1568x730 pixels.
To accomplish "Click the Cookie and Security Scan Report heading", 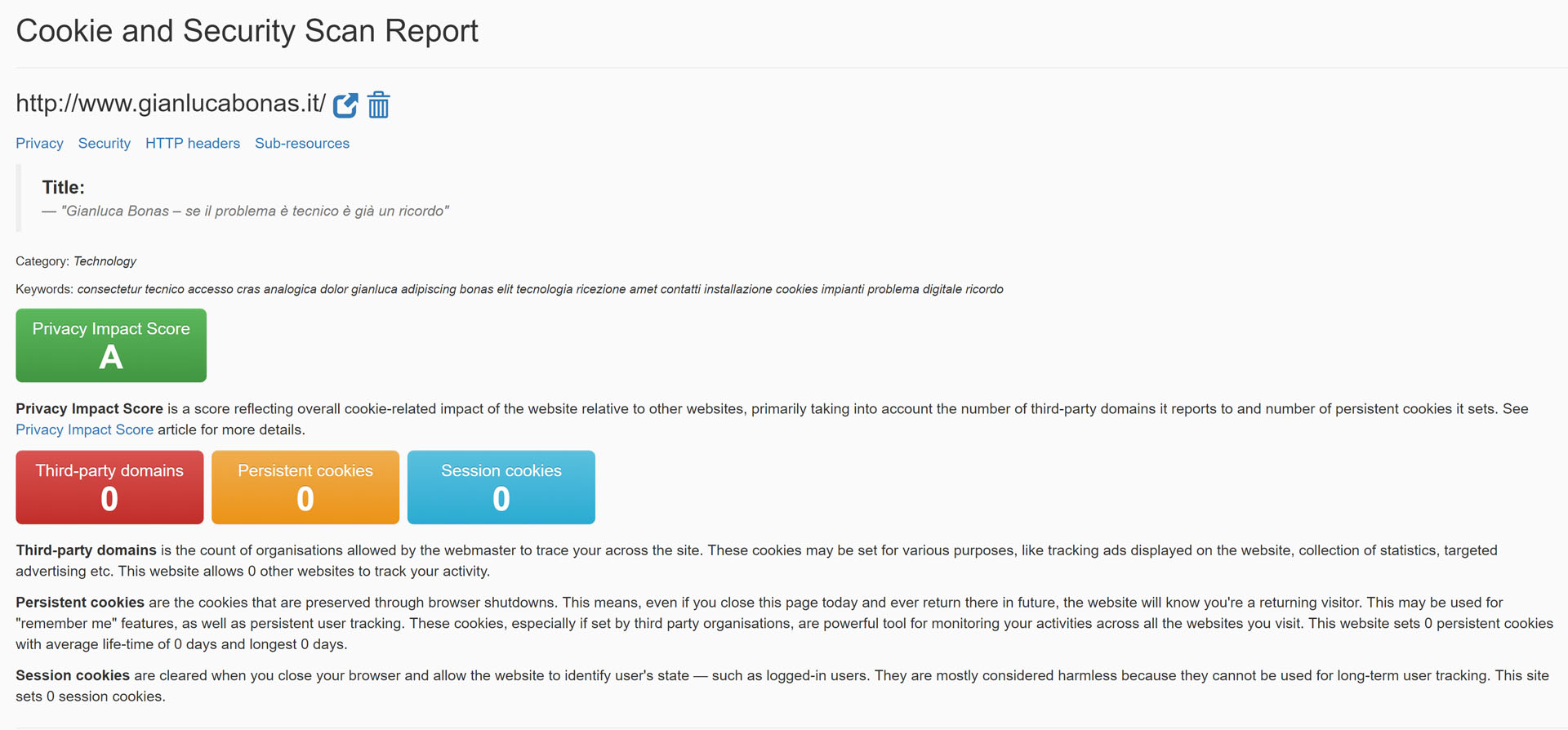I will tap(247, 31).
